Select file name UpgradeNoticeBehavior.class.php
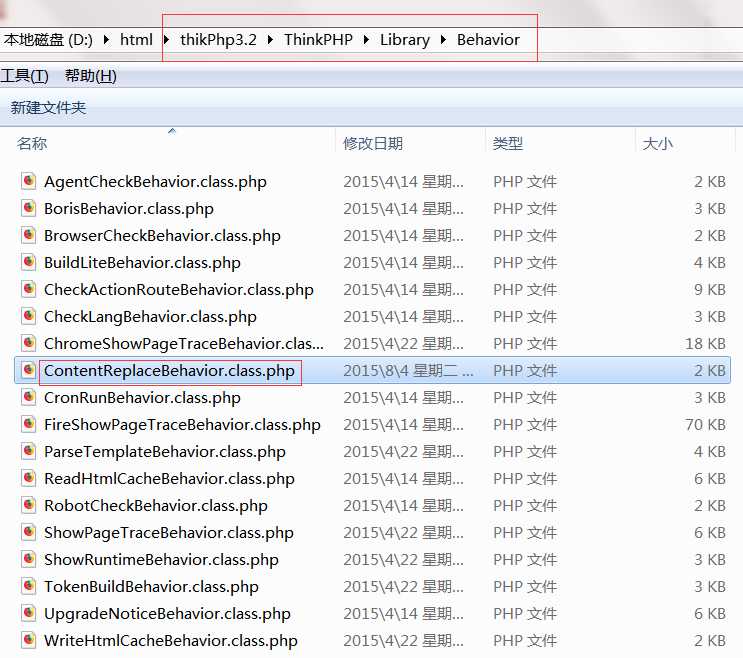The image size is (743, 658). point(167,613)
